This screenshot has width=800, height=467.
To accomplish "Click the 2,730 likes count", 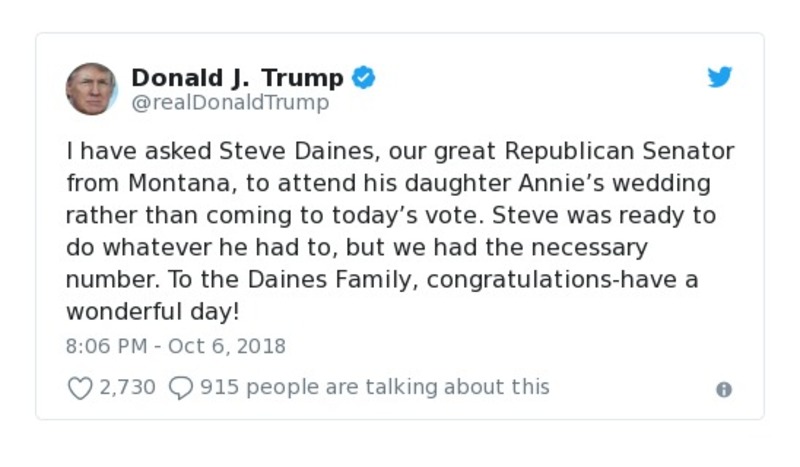I will click(127, 387).
